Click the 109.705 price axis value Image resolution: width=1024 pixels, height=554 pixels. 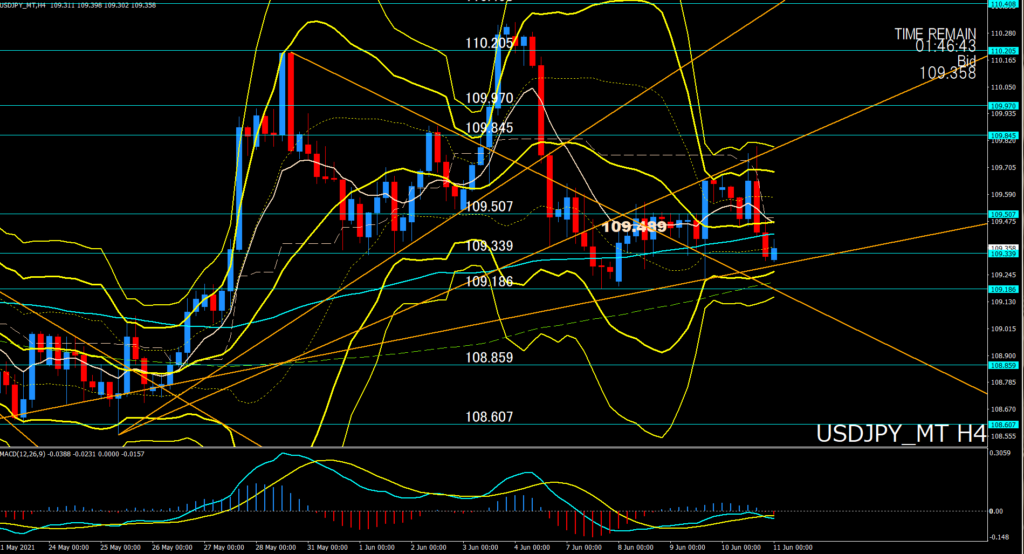pyautogui.click(x=1003, y=168)
